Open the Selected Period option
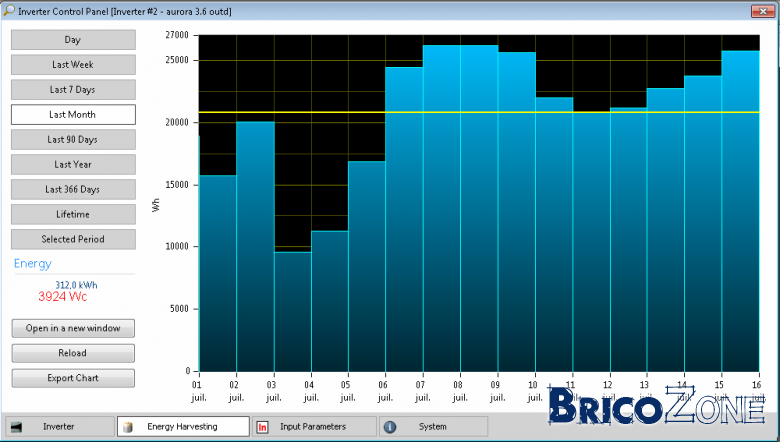 click(x=73, y=239)
